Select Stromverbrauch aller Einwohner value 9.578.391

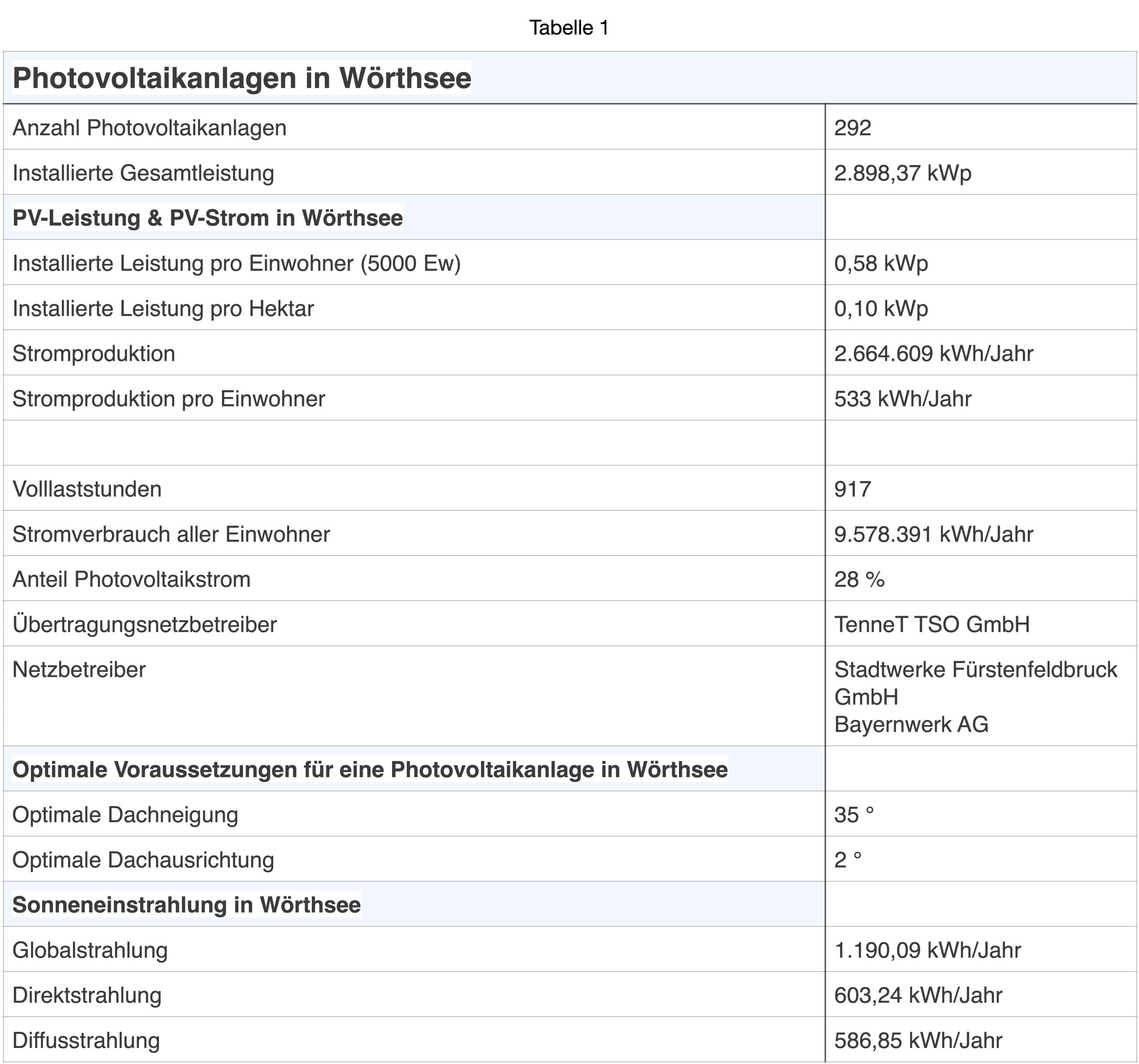click(x=933, y=534)
